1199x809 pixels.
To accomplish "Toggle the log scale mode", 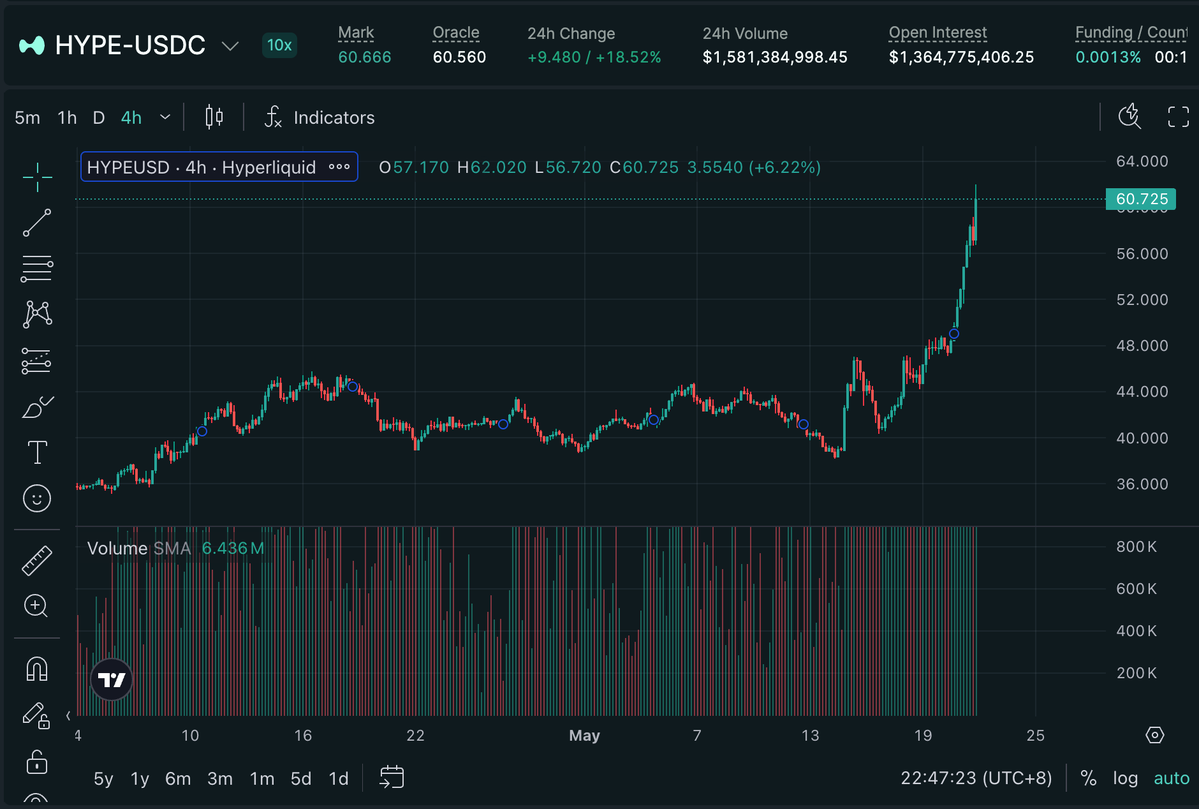I will click(1125, 778).
